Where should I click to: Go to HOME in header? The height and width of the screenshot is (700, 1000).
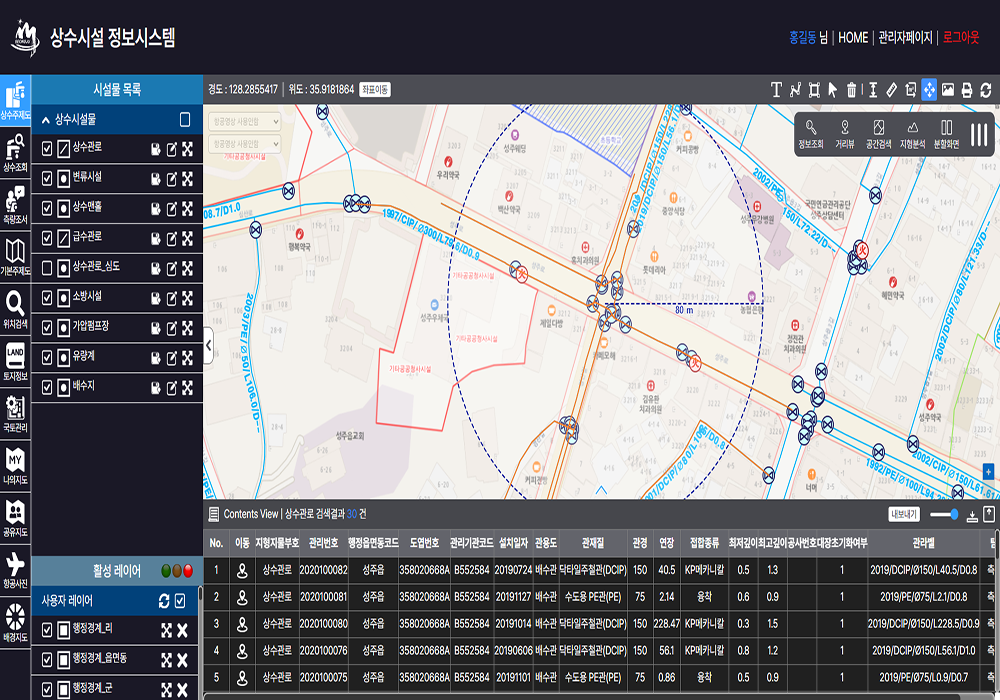853,38
